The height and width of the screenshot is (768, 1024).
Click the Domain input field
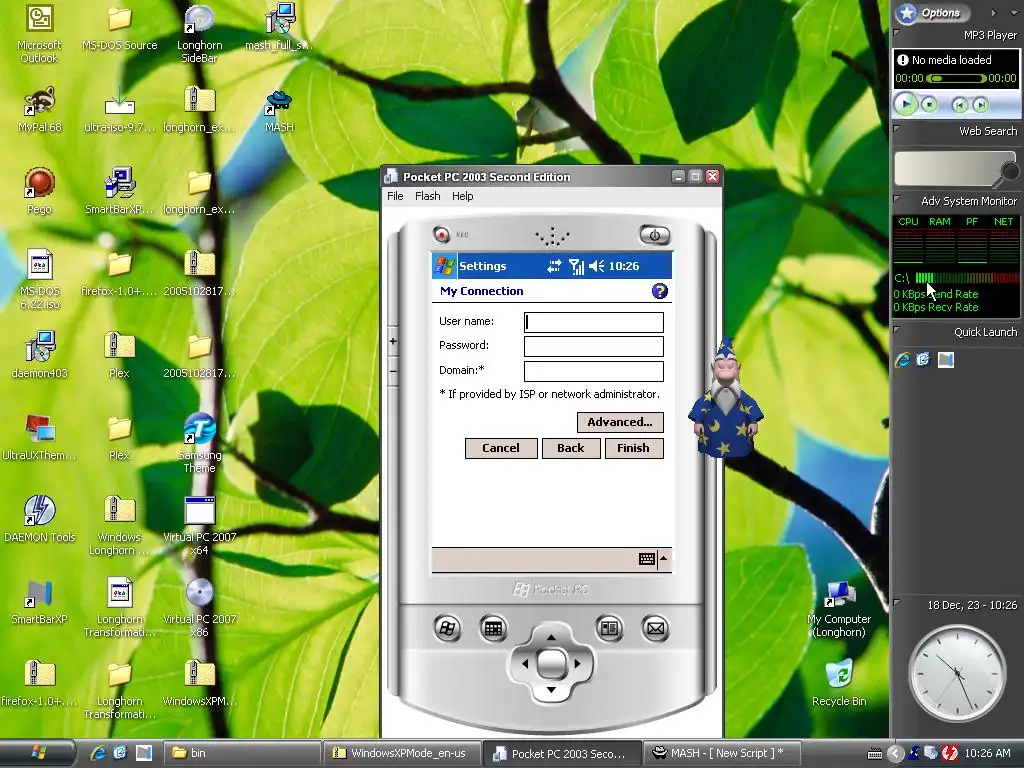pyautogui.click(x=594, y=371)
